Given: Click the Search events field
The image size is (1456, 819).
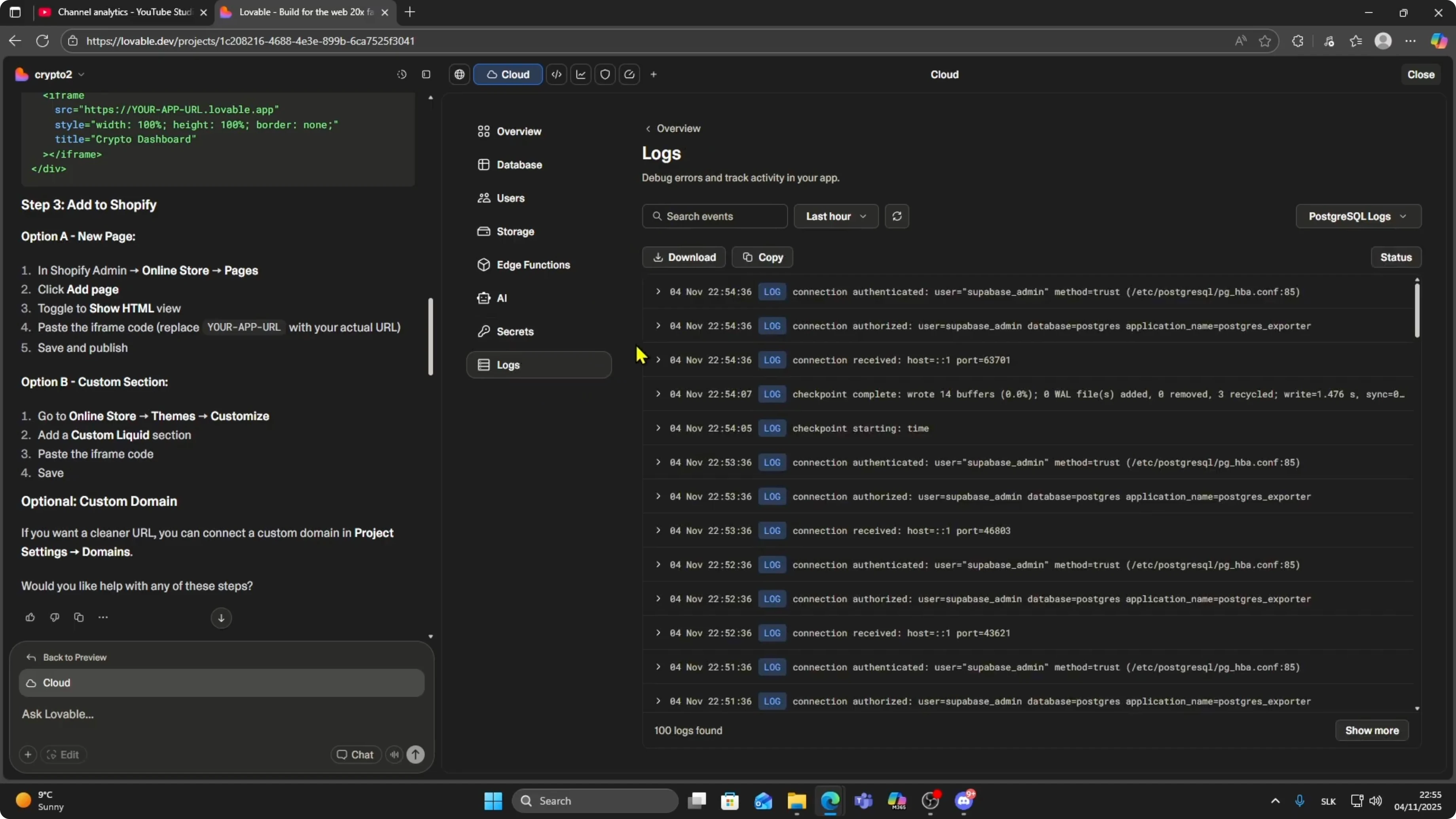Looking at the screenshot, I should pos(715,216).
